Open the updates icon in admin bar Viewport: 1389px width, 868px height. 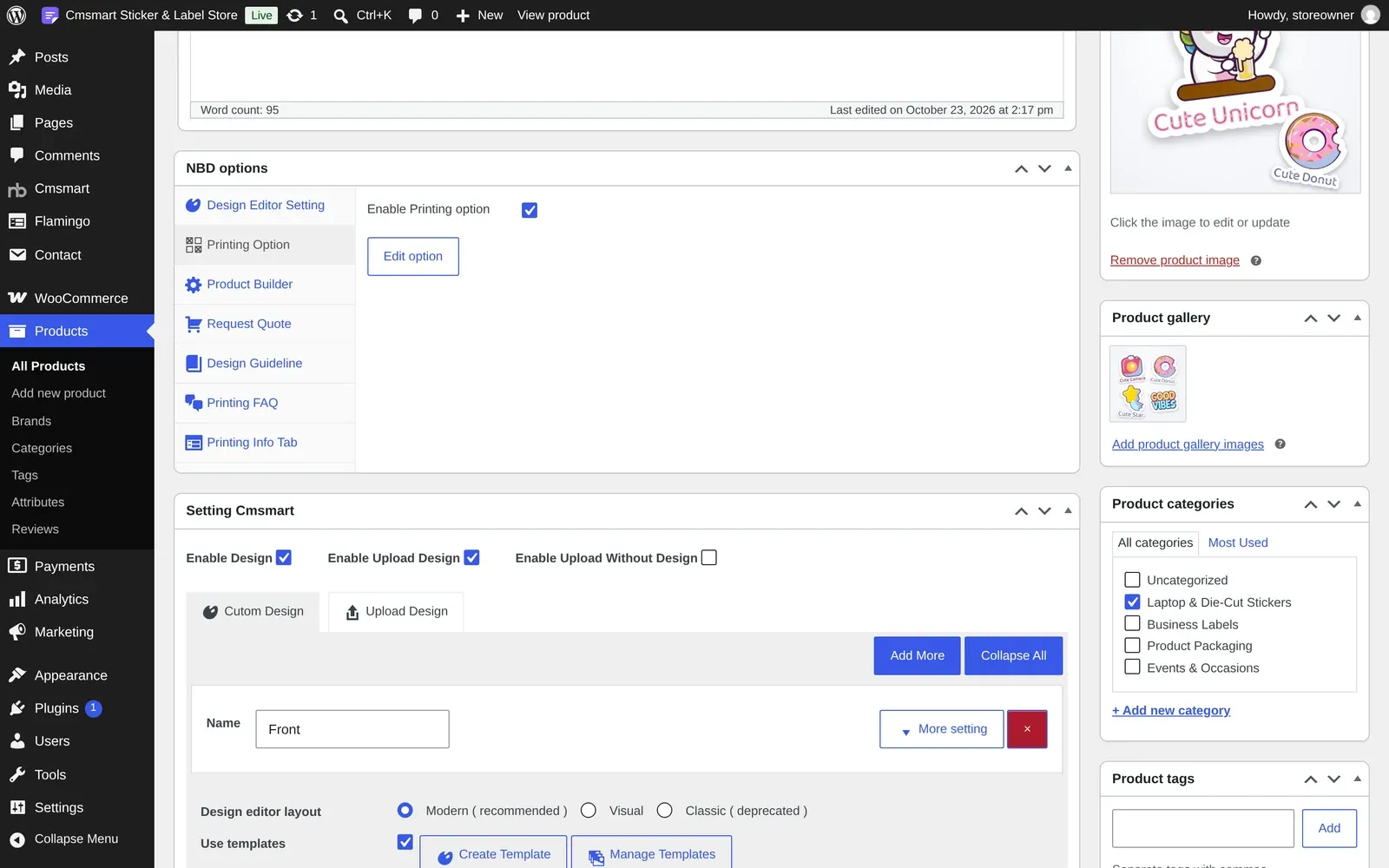(x=295, y=15)
